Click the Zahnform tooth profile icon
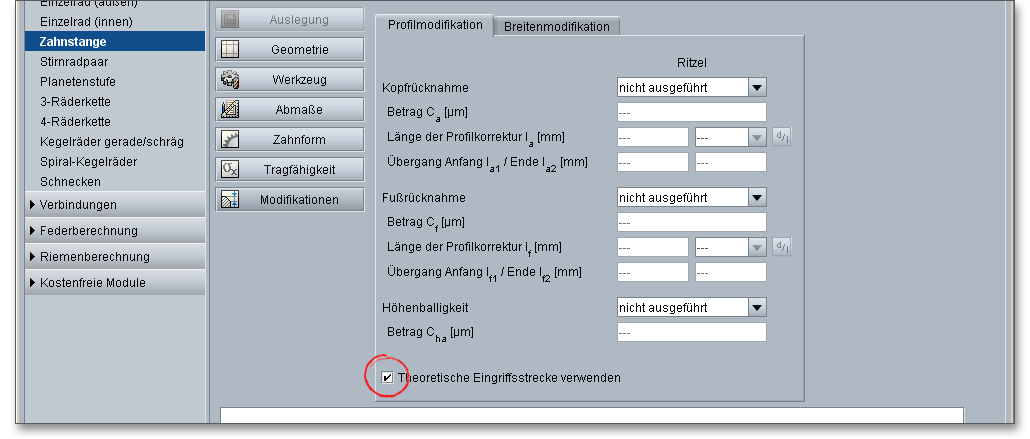1030x439 pixels. pyautogui.click(x=230, y=139)
